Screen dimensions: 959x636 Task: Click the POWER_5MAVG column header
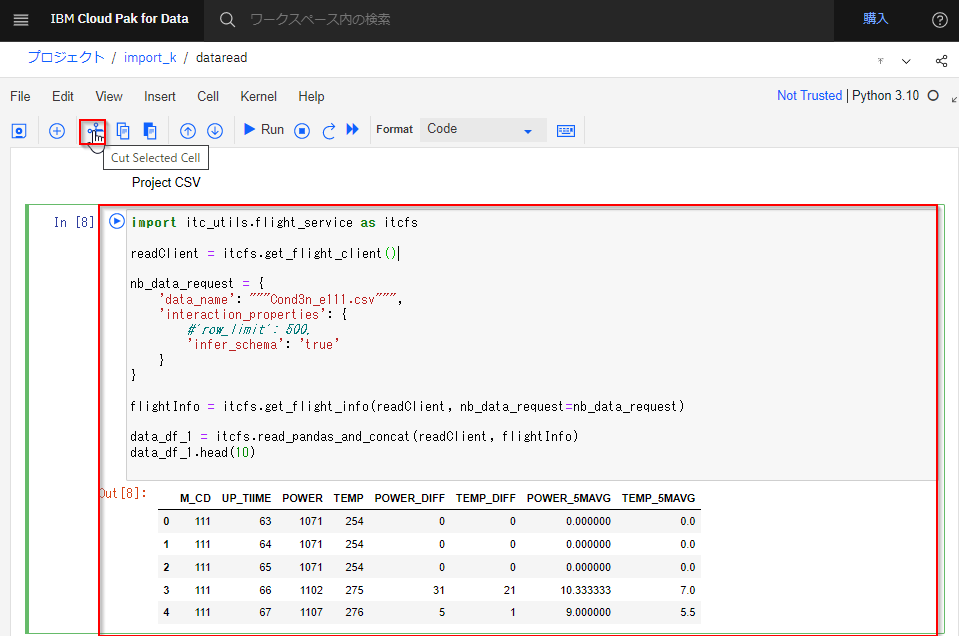click(x=569, y=498)
